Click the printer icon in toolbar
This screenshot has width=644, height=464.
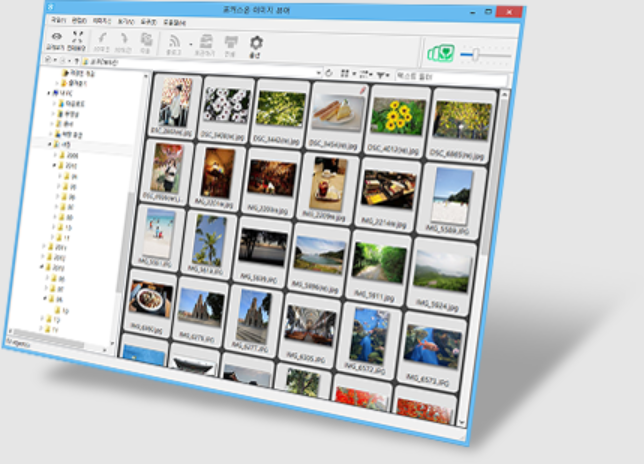(231, 42)
